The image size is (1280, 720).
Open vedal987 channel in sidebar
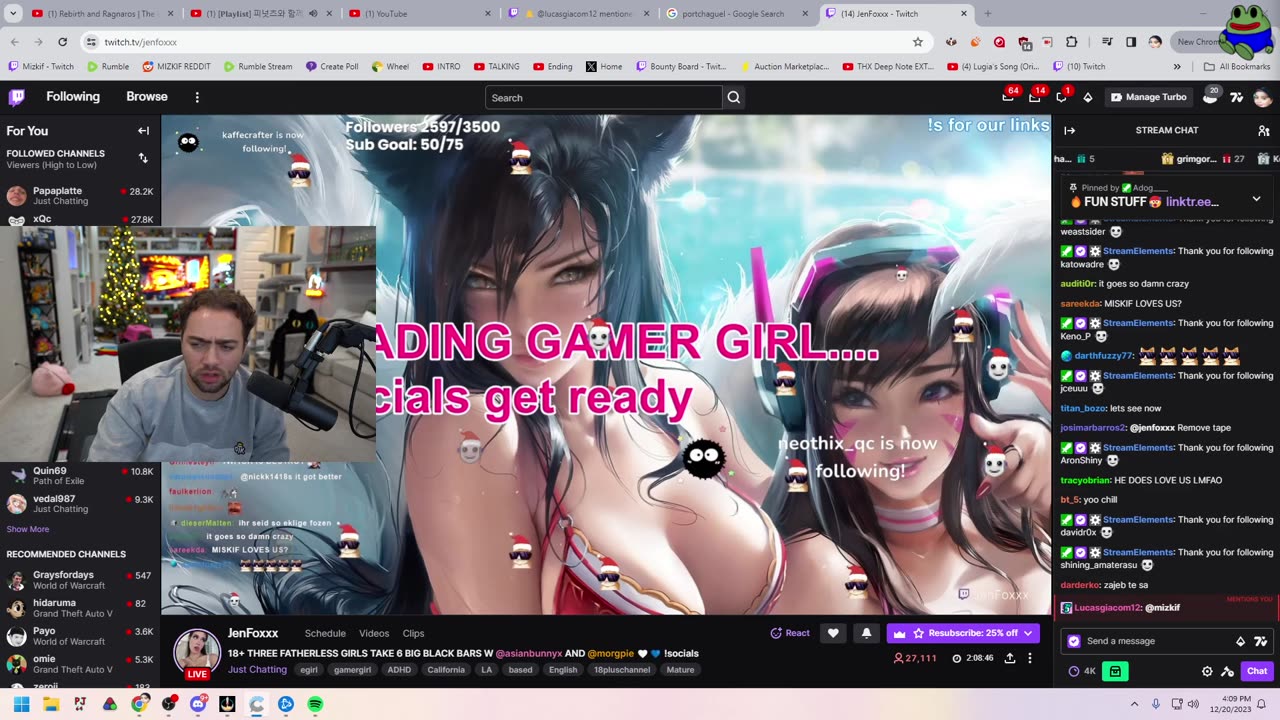click(80, 504)
